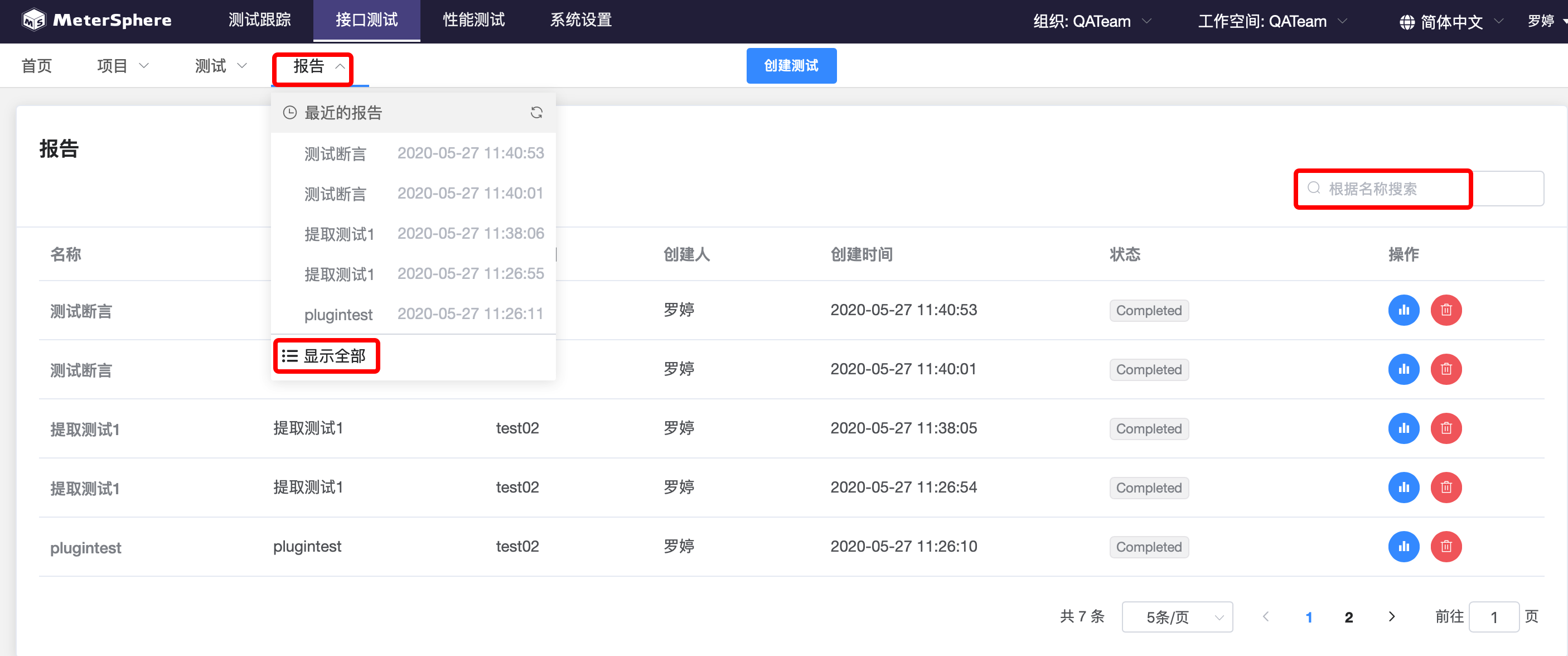This screenshot has width=1568, height=656.
Task: Delete the 测试断言 11:40:53 report
Action: [x=1446, y=310]
